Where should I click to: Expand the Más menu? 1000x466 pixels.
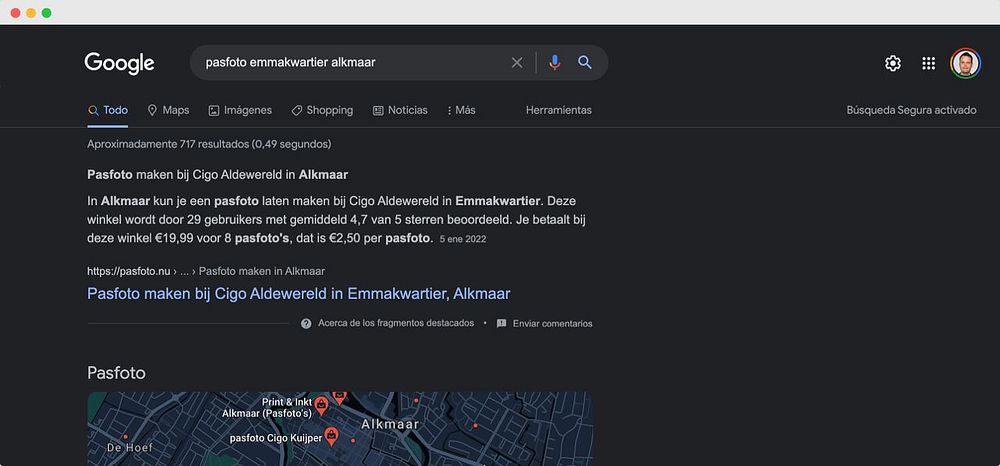[461, 110]
